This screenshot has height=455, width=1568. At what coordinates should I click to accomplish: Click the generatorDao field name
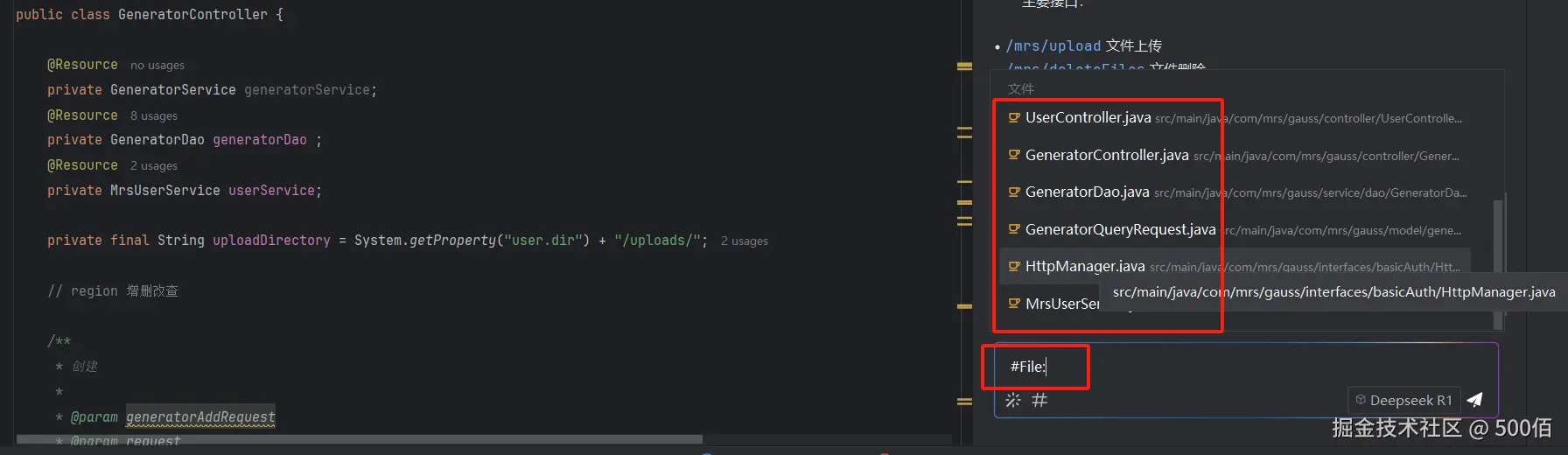pyautogui.click(x=260, y=140)
